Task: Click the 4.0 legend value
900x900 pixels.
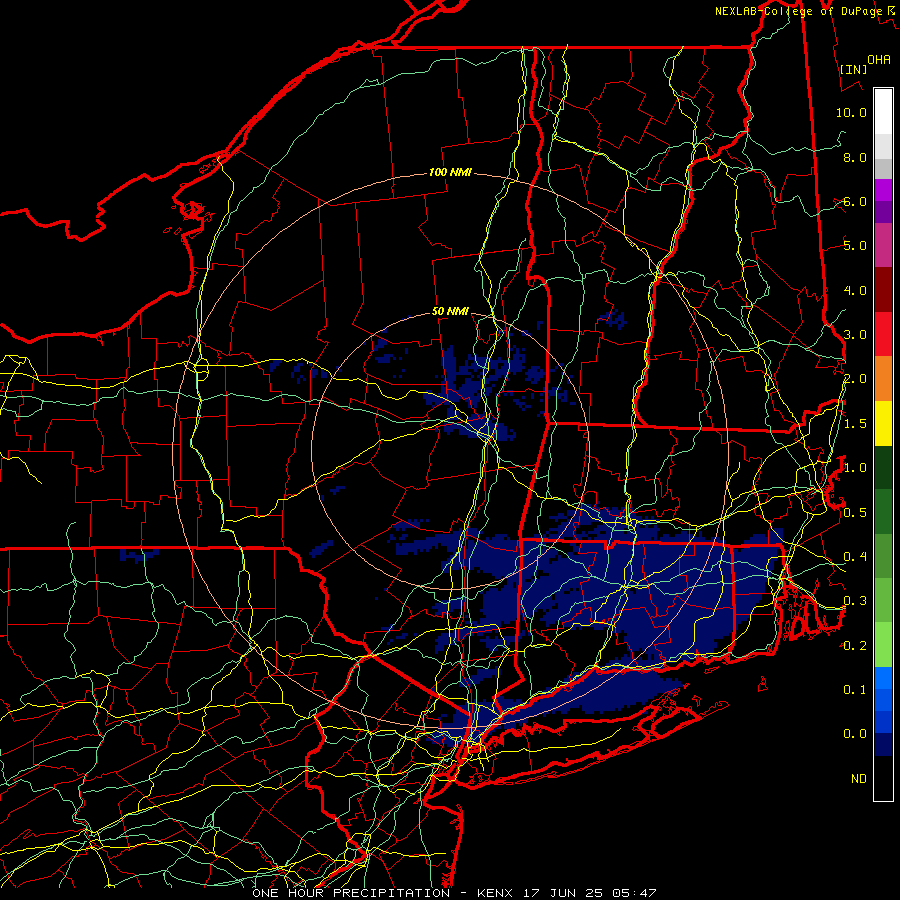Action: (855, 290)
